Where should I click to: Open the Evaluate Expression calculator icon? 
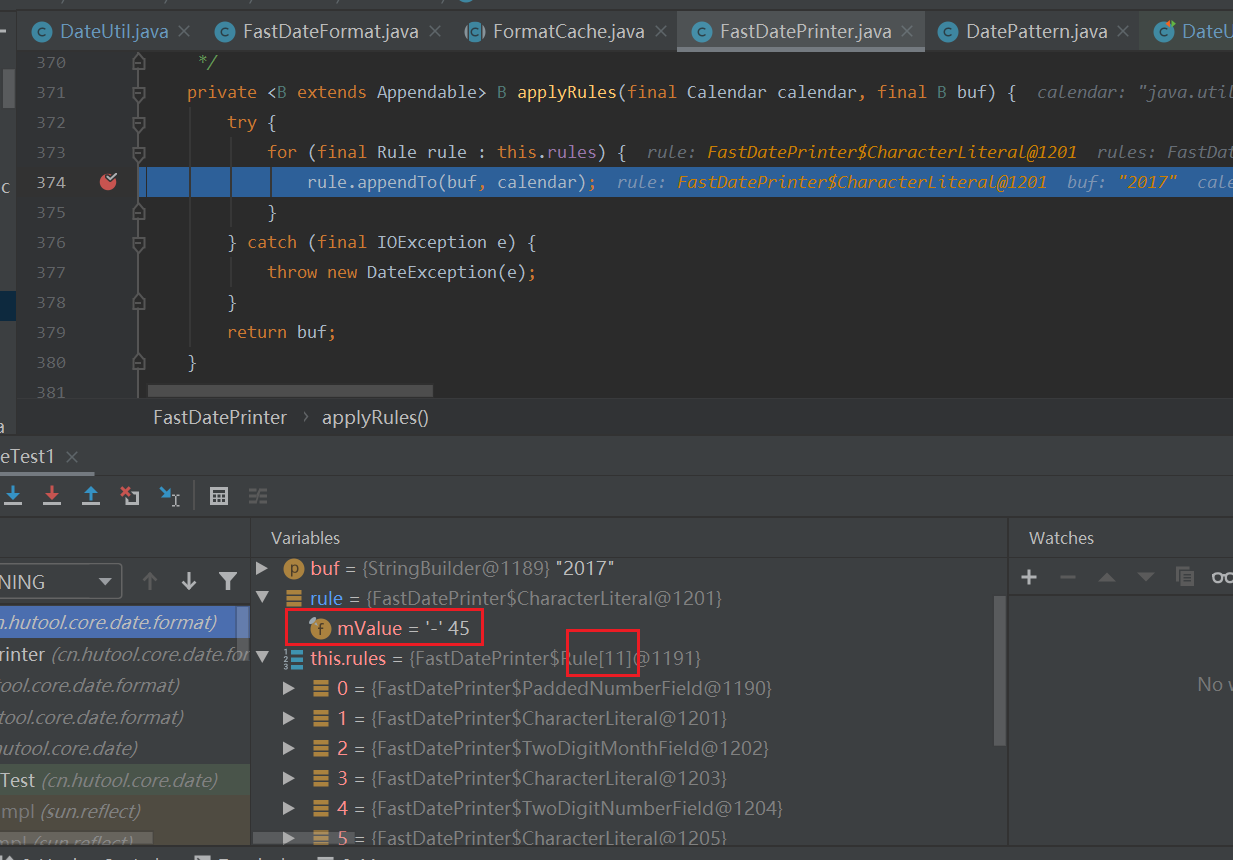tap(219, 495)
